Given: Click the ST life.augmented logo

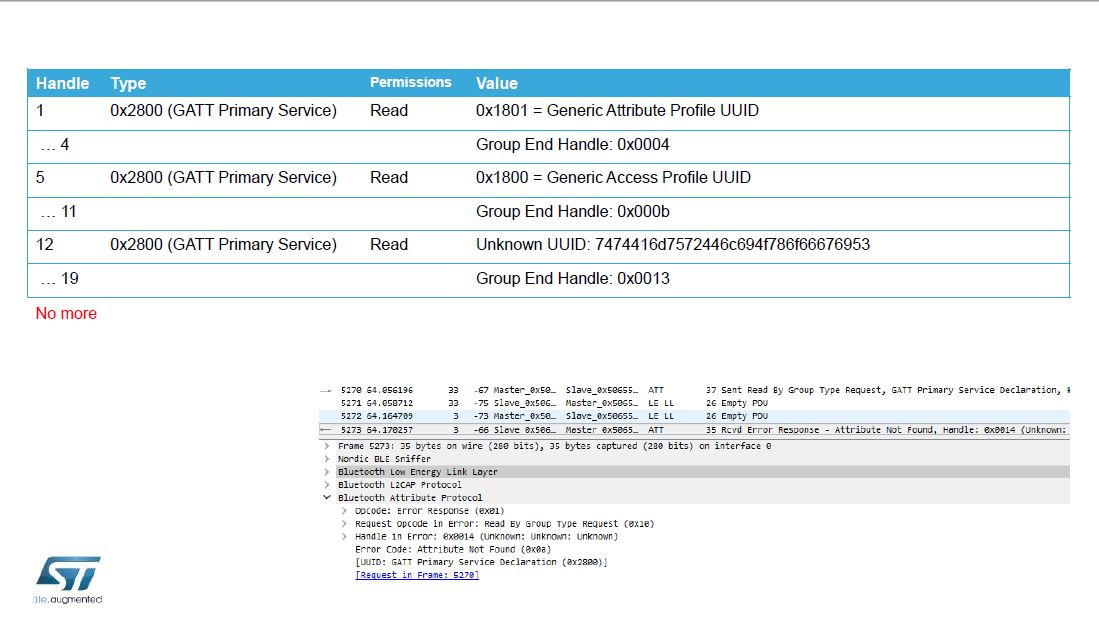Looking at the screenshot, I should pos(67,579).
